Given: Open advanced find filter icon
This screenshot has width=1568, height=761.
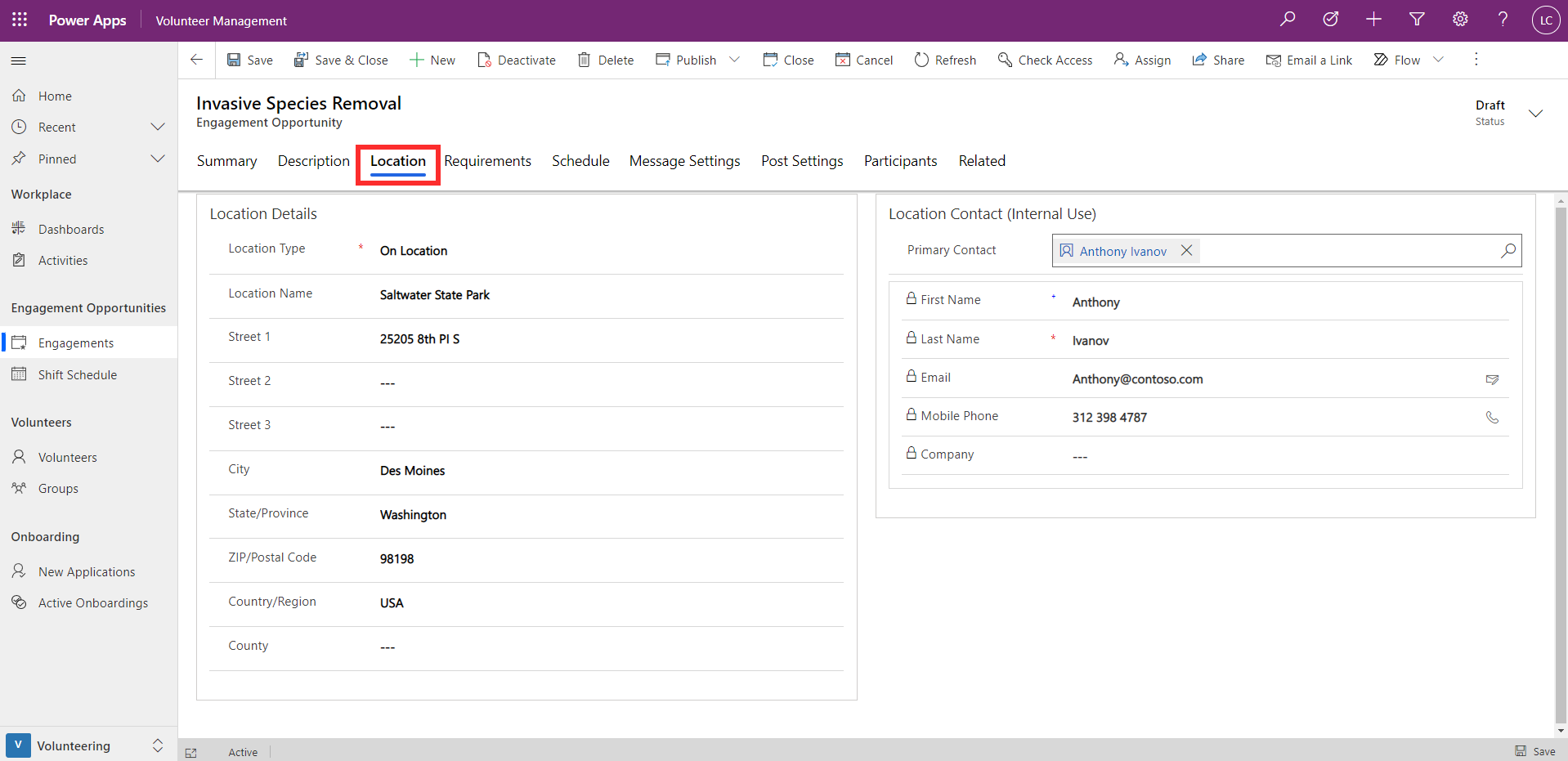Looking at the screenshot, I should 1418,19.
